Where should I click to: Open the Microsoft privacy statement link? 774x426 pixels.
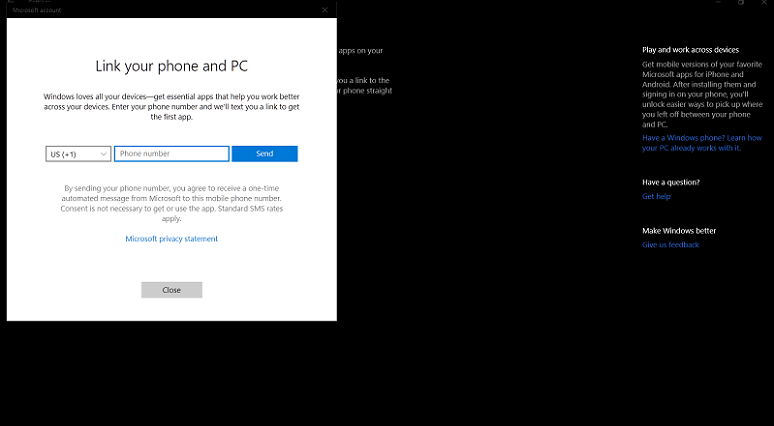pyautogui.click(x=171, y=239)
